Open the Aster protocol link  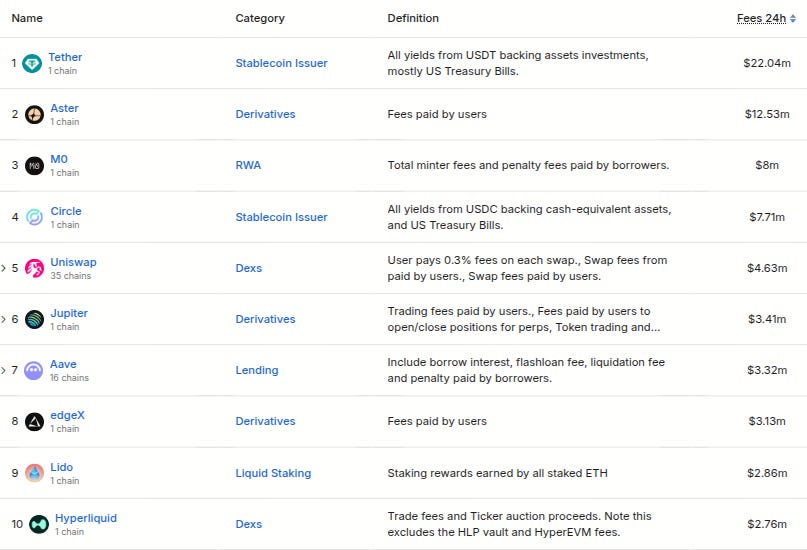click(x=64, y=108)
